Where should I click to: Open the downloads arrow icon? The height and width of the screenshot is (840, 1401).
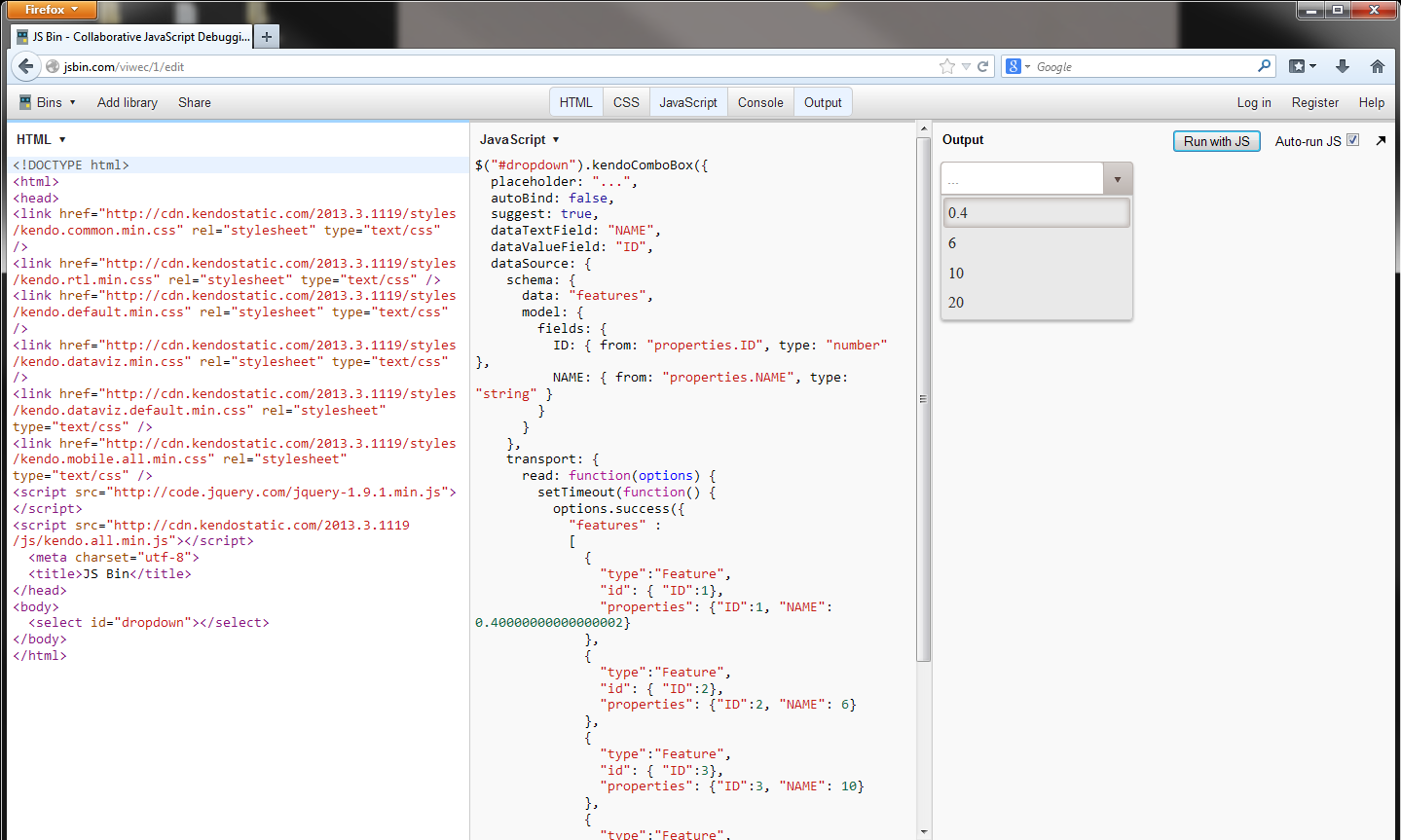click(1343, 66)
